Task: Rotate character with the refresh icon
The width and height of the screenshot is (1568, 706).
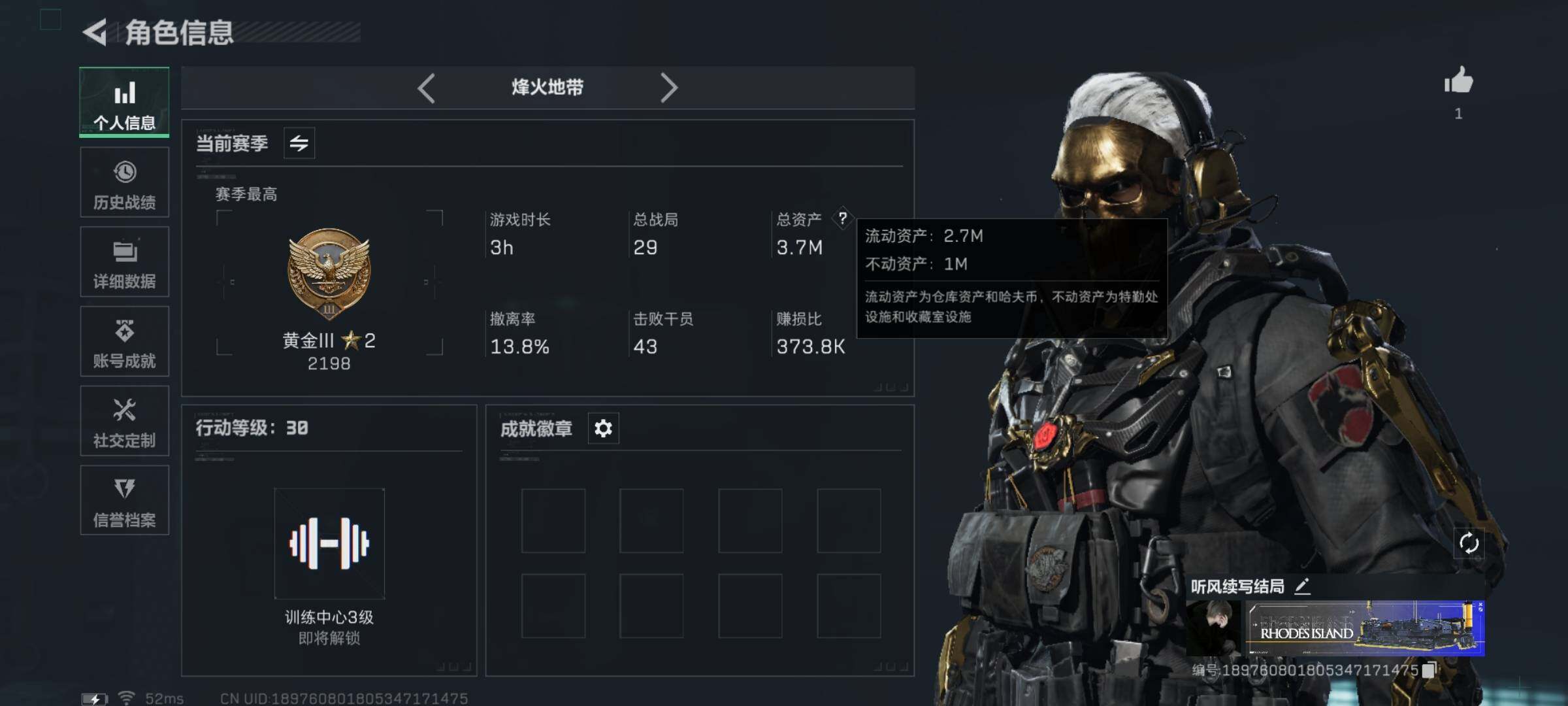Action: click(1469, 543)
